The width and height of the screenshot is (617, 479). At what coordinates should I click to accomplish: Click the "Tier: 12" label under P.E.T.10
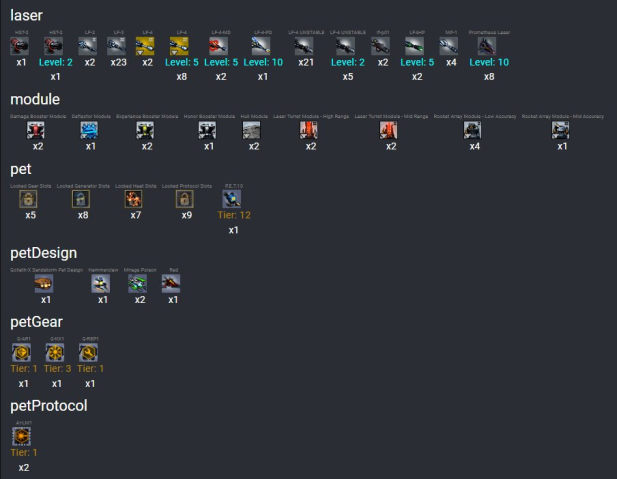(234, 215)
